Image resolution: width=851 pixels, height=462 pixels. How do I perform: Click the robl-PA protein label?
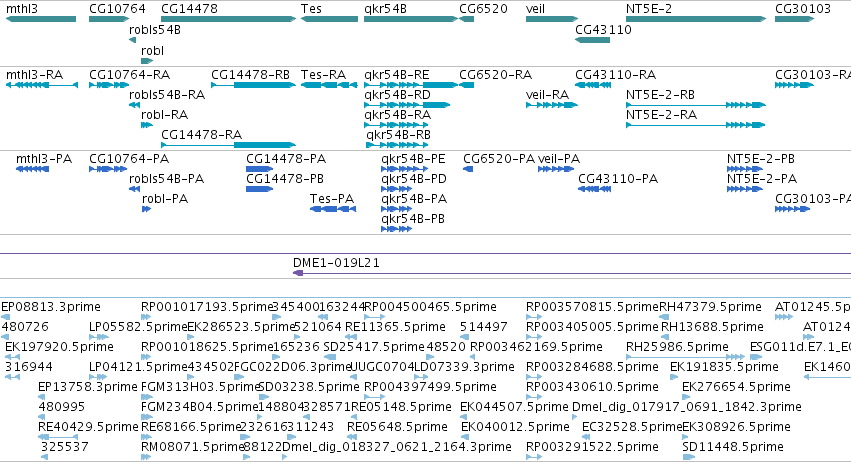point(165,199)
